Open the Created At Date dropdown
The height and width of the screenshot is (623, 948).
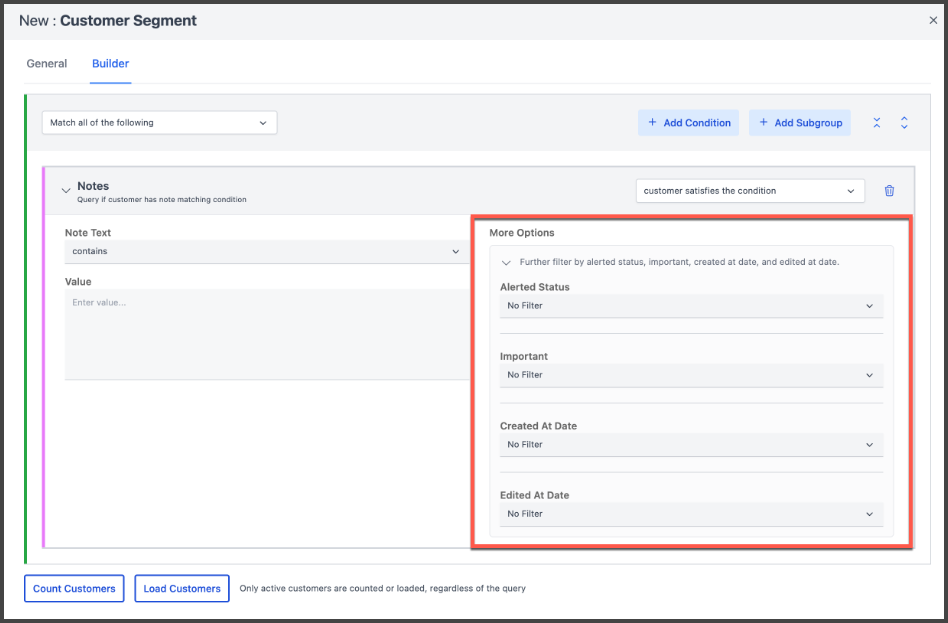(691, 445)
